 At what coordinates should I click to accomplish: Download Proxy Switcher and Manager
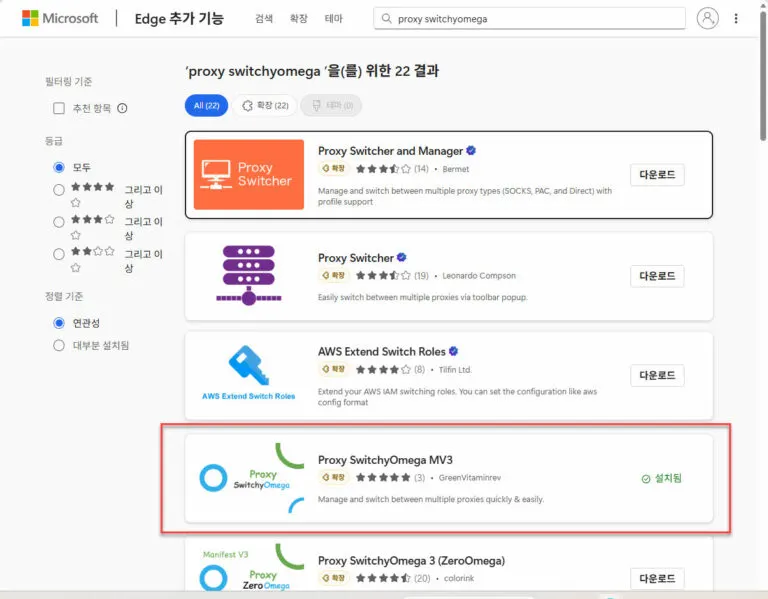point(657,174)
